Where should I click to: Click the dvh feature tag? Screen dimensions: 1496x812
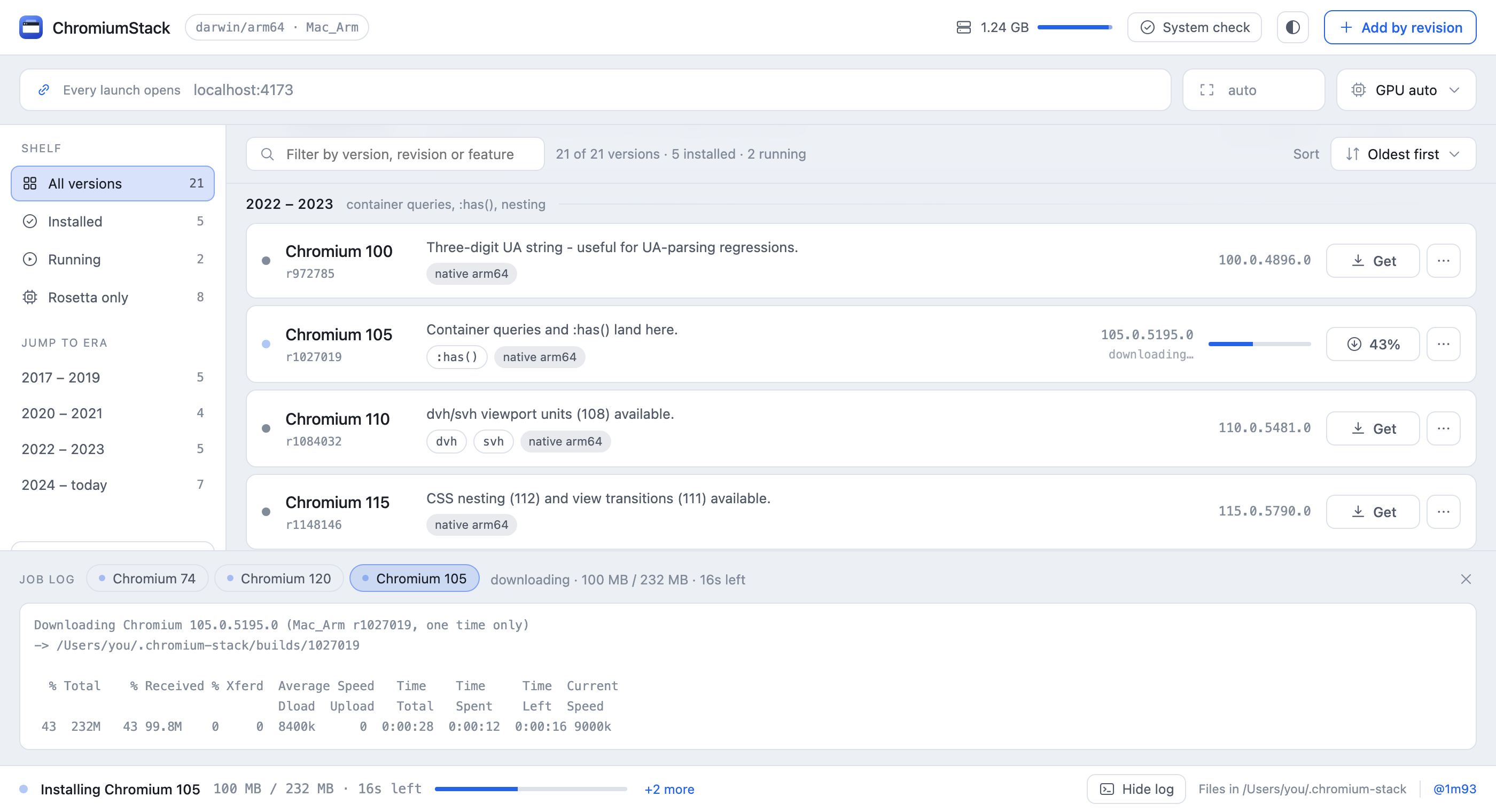[x=446, y=441]
